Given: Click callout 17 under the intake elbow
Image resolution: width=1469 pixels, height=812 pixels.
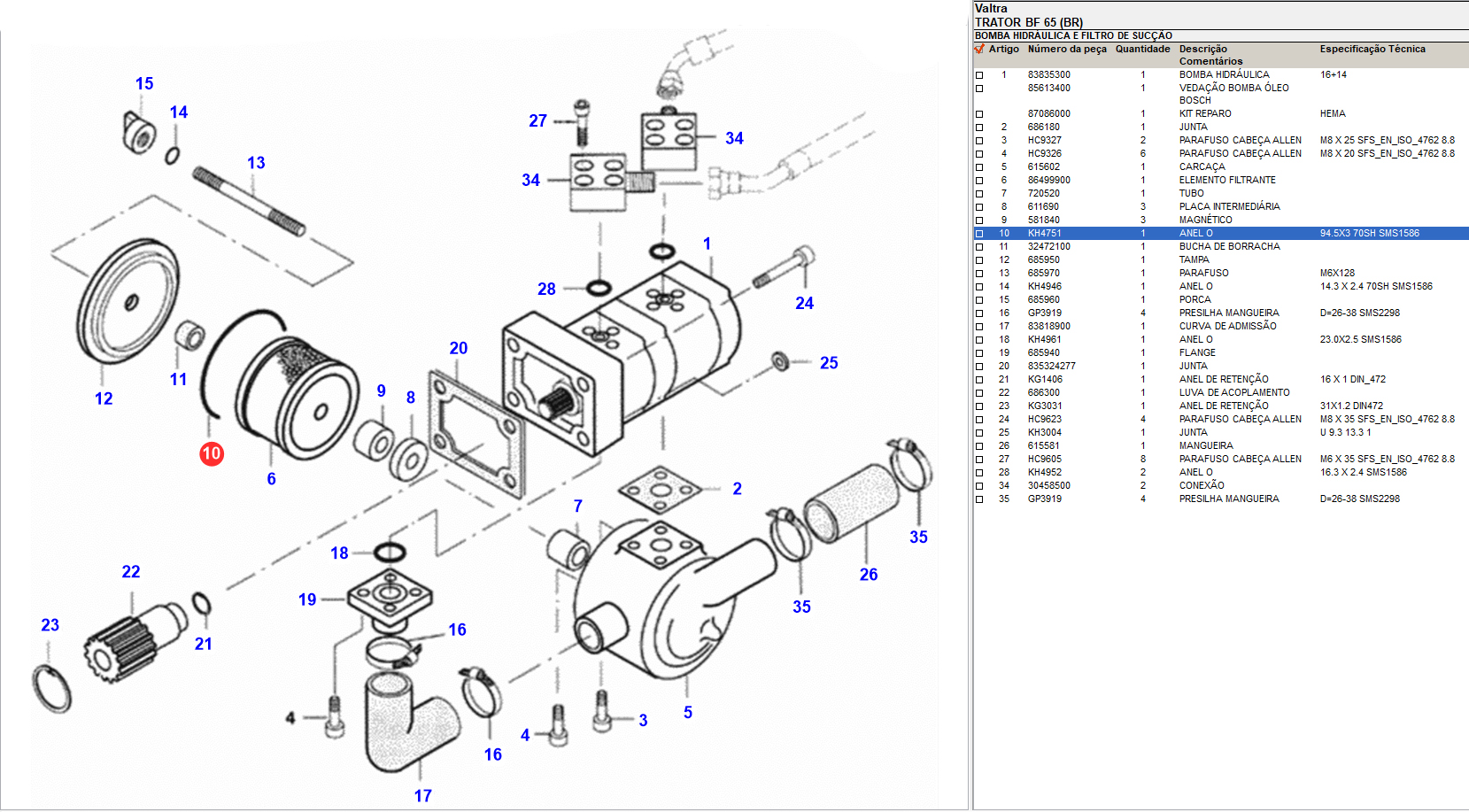Looking at the screenshot, I should coord(423,796).
